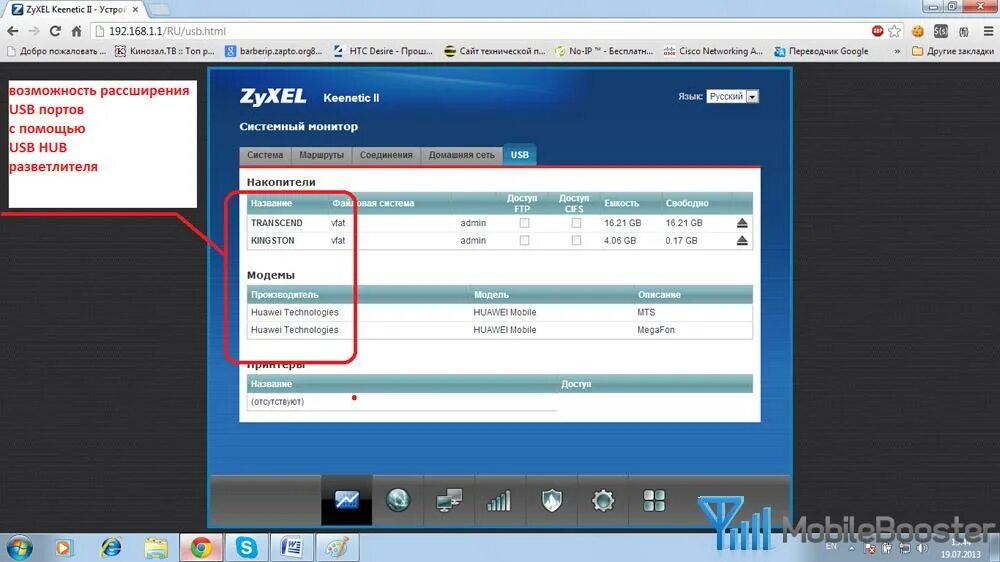The height and width of the screenshot is (562, 1000).
Task: Click the MegaFon modem description
Action: tap(656, 330)
